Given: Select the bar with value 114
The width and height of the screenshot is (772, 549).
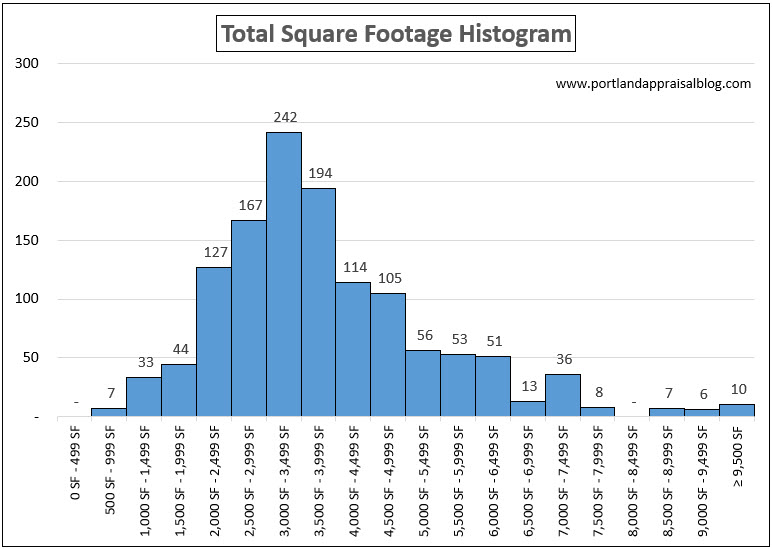Looking at the screenshot, I should pos(353,349).
